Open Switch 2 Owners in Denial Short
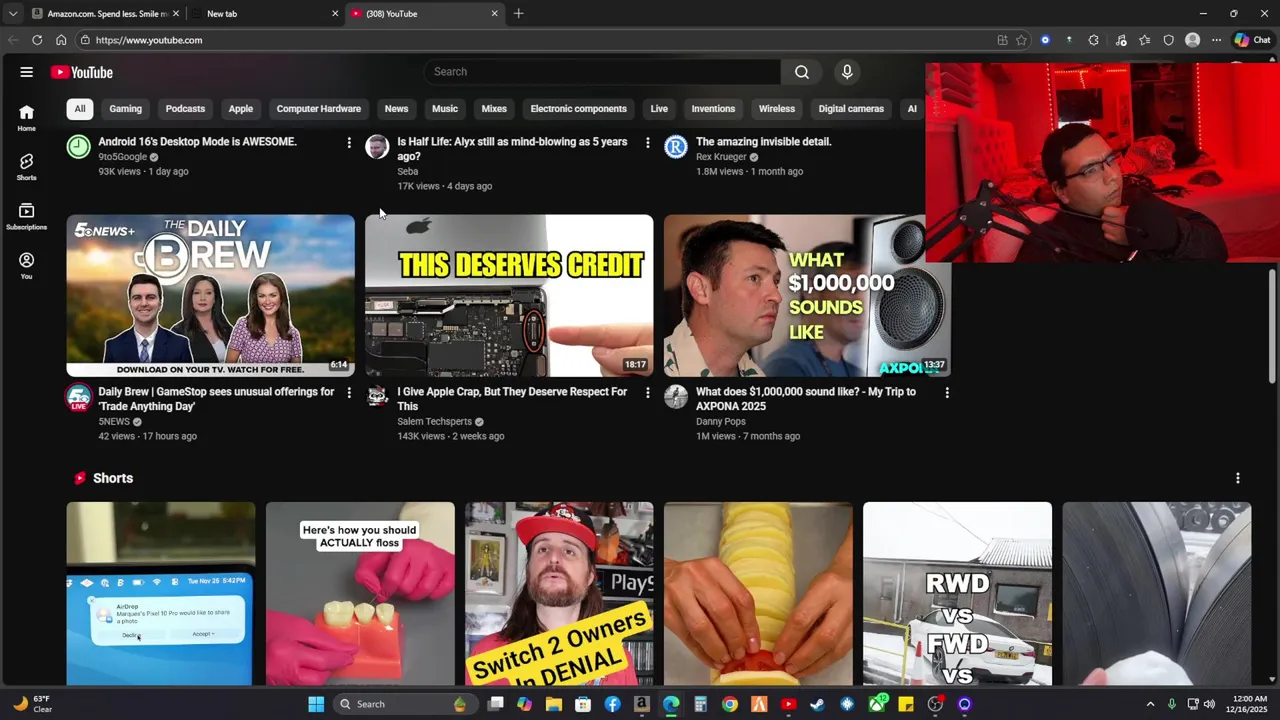Viewport: 1280px width, 720px height. point(559,594)
